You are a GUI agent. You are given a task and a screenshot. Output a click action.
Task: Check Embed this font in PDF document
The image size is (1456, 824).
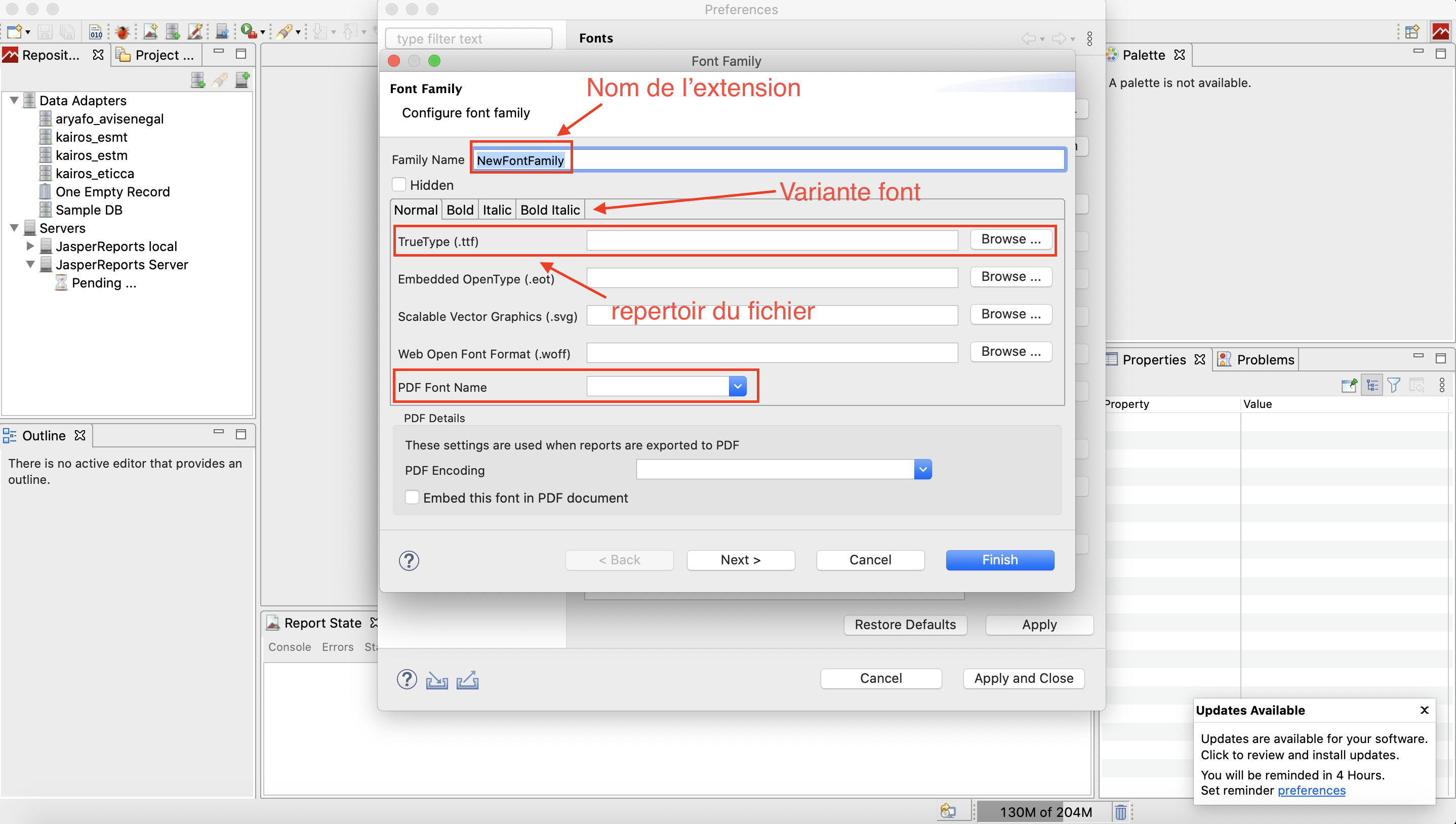coord(412,498)
